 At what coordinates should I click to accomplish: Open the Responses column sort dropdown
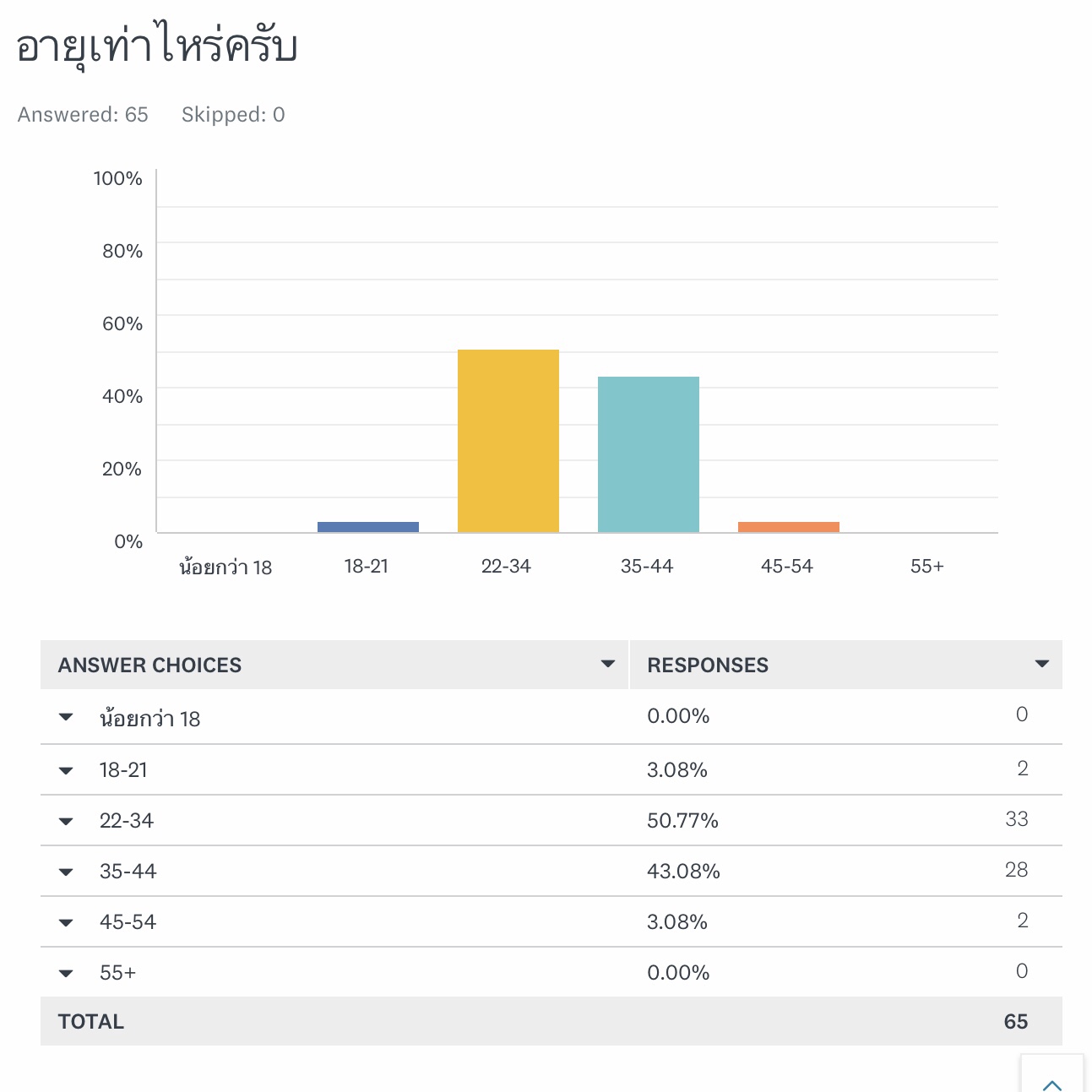(1041, 664)
